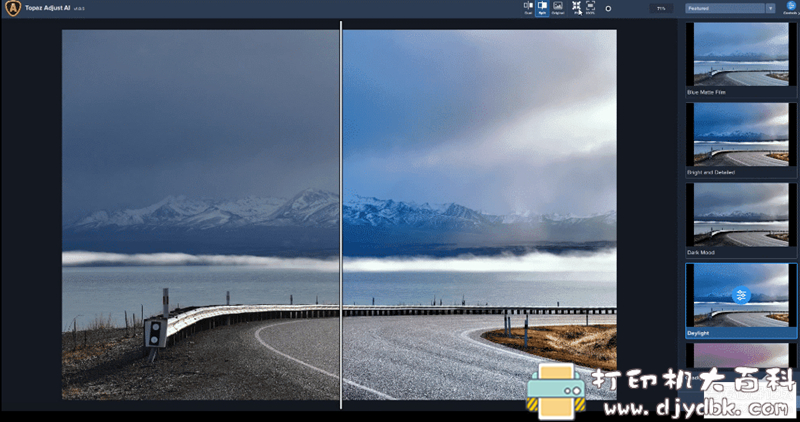Image resolution: width=800 pixels, height=422 pixels.
Task: Click the Featured dropdown arrow
Action: (x=770, y=8)
